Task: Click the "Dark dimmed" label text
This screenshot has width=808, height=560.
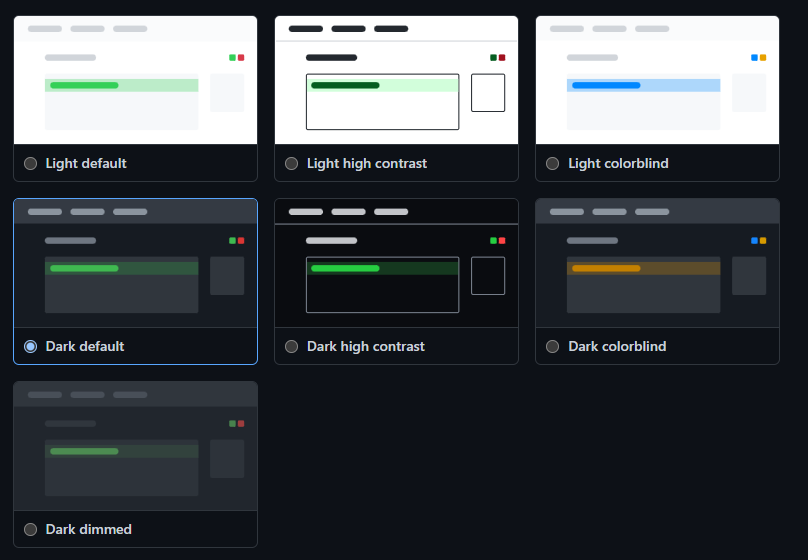Action: [89, 529]
